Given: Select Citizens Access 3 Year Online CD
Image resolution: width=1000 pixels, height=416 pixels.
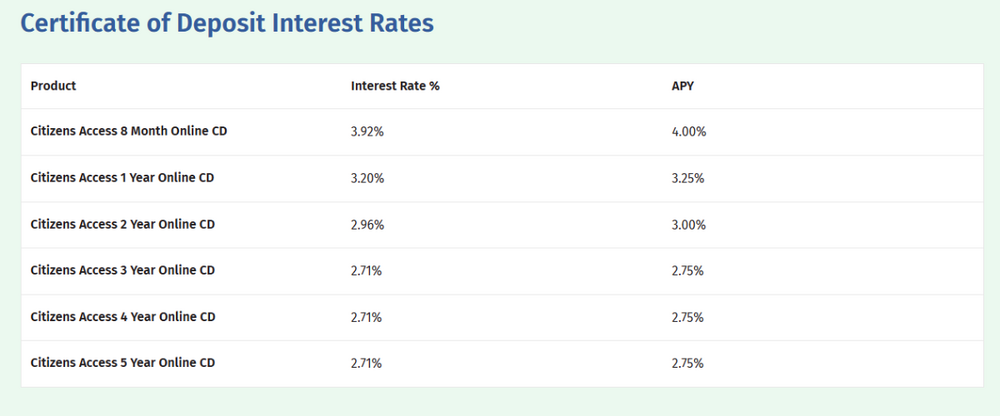Looking at the screenshot, I should (x=123, y=271).
